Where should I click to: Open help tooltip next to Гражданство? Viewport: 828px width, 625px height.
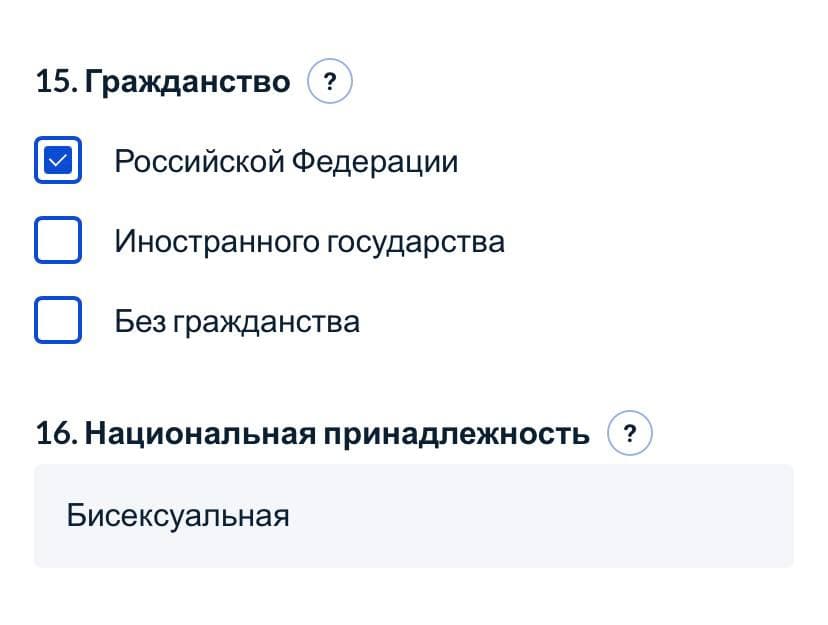pyautogui.click(x=330, y=82)
